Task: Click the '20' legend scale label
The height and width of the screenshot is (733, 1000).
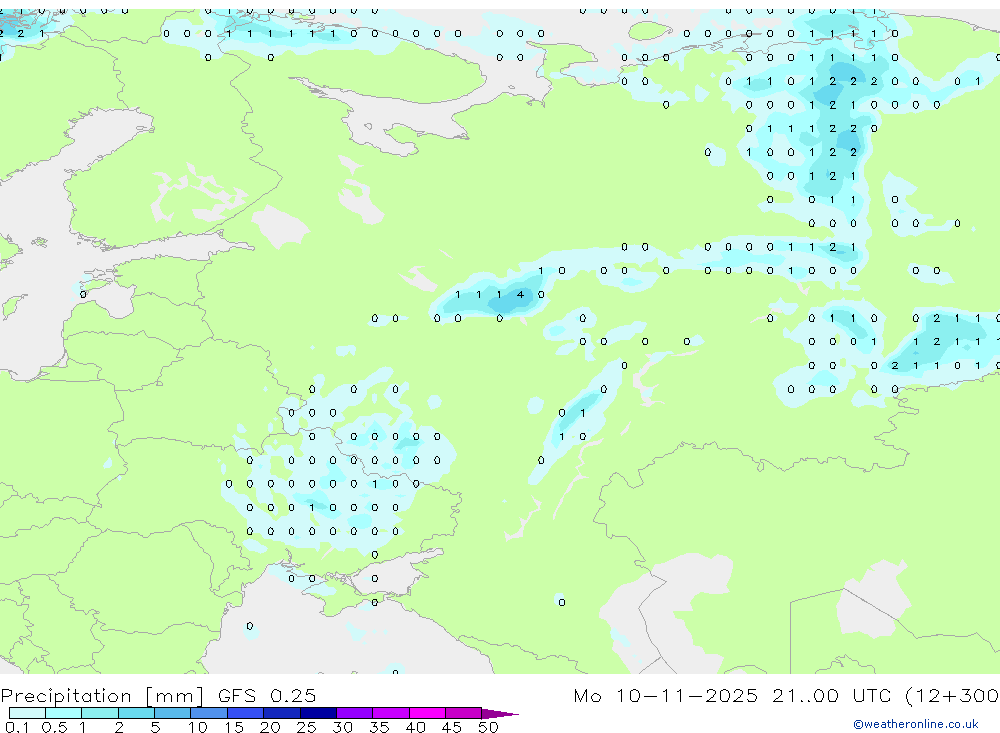Action: pos(270,727)
